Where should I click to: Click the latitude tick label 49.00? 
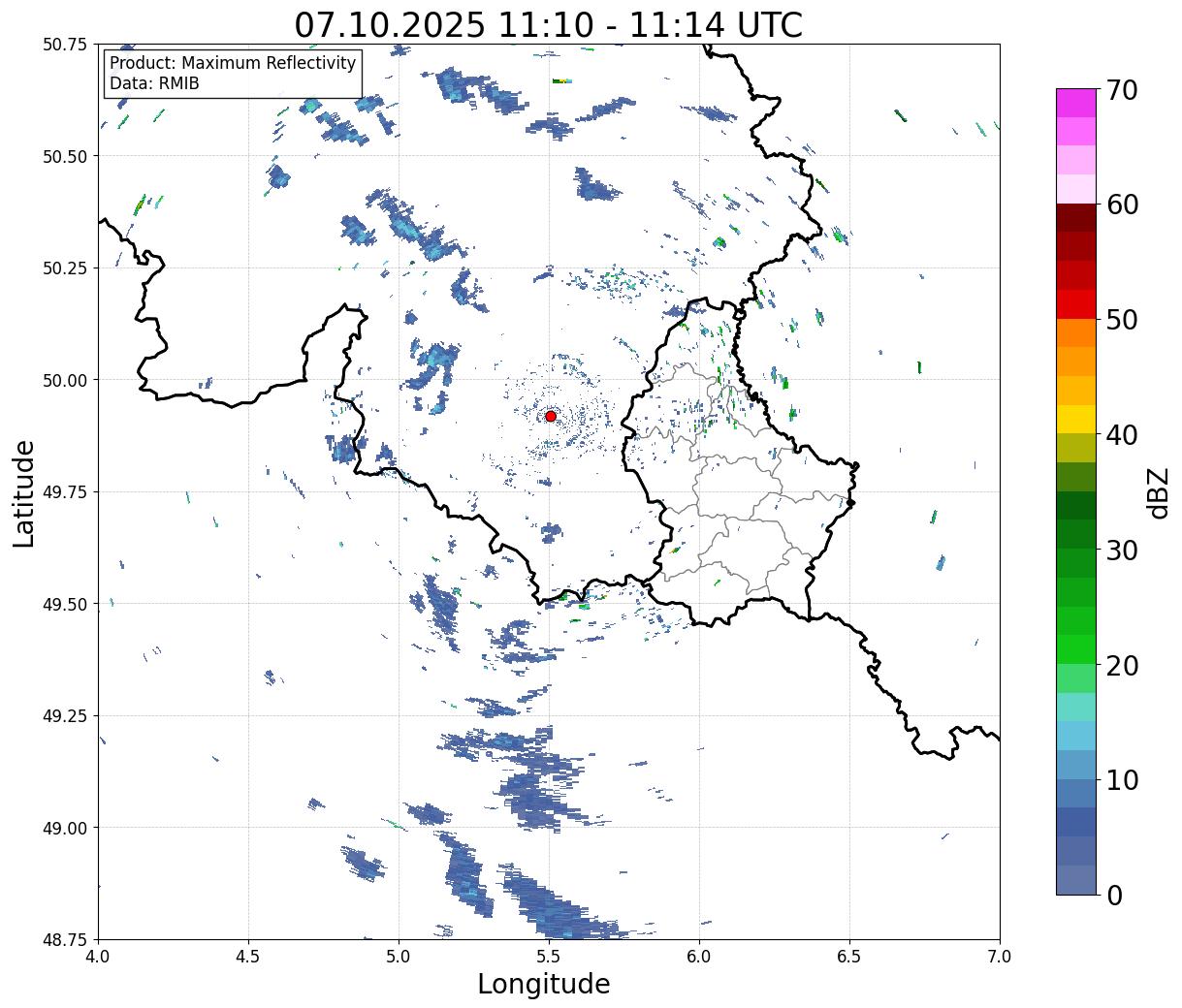(x=64, y=828)
